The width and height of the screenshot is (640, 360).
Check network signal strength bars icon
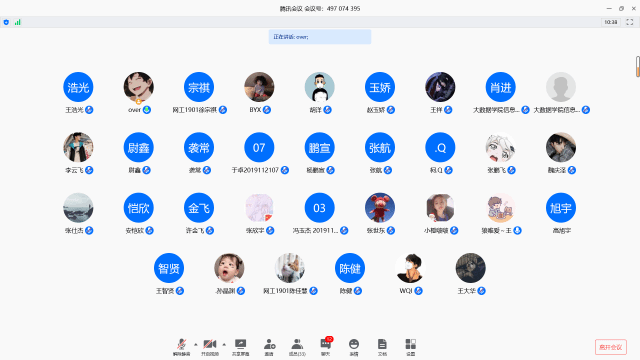click(x=18, y=22)
